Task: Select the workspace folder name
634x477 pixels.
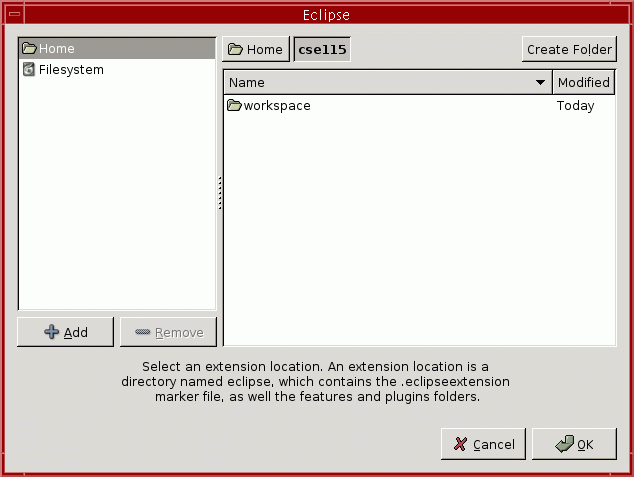Action: 277,106
